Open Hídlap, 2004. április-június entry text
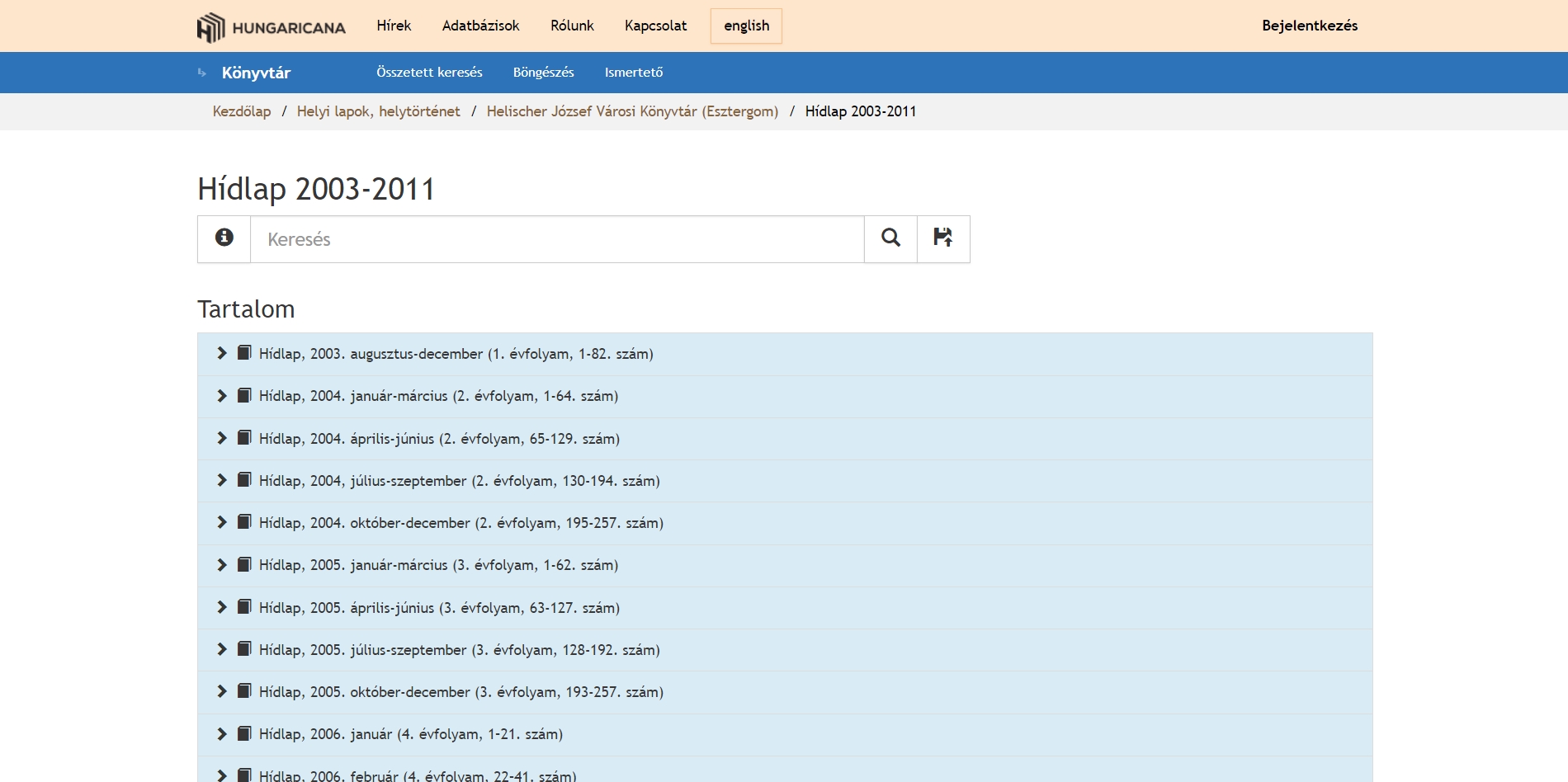Image resolution: width=1568 pixels, height=782 pixels. (439, 439)
